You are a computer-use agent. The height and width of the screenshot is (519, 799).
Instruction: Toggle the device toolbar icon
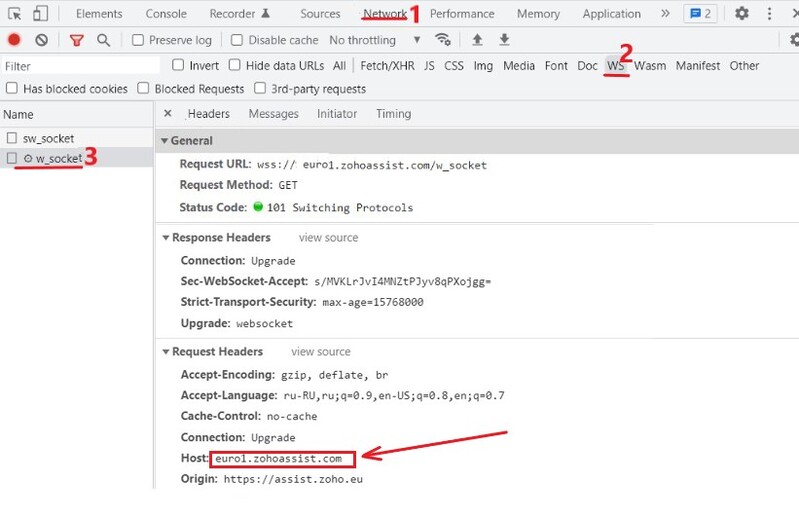(x=40, y=14)
